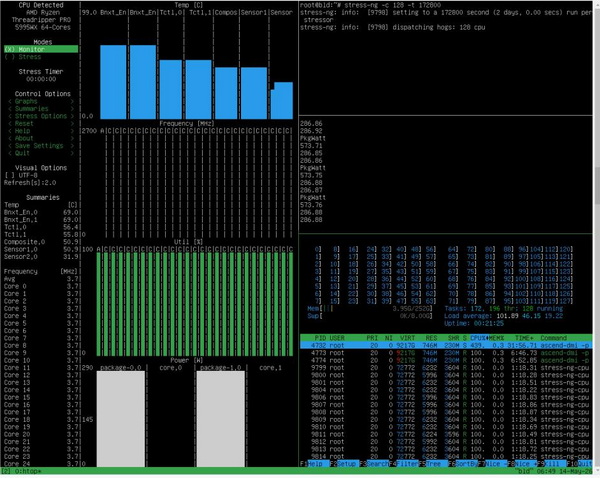Image resolution: width=600 pixels, height=478 pixels.
Task: Click F2 Setup in htop footer
Action: pyautogui.click(x=344, y=463)
